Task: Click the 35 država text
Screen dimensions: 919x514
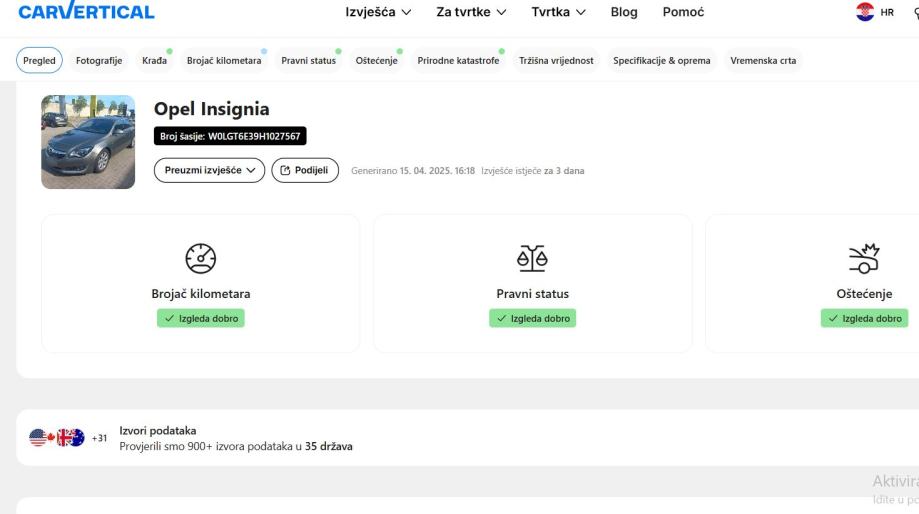Action: point(328,446)
